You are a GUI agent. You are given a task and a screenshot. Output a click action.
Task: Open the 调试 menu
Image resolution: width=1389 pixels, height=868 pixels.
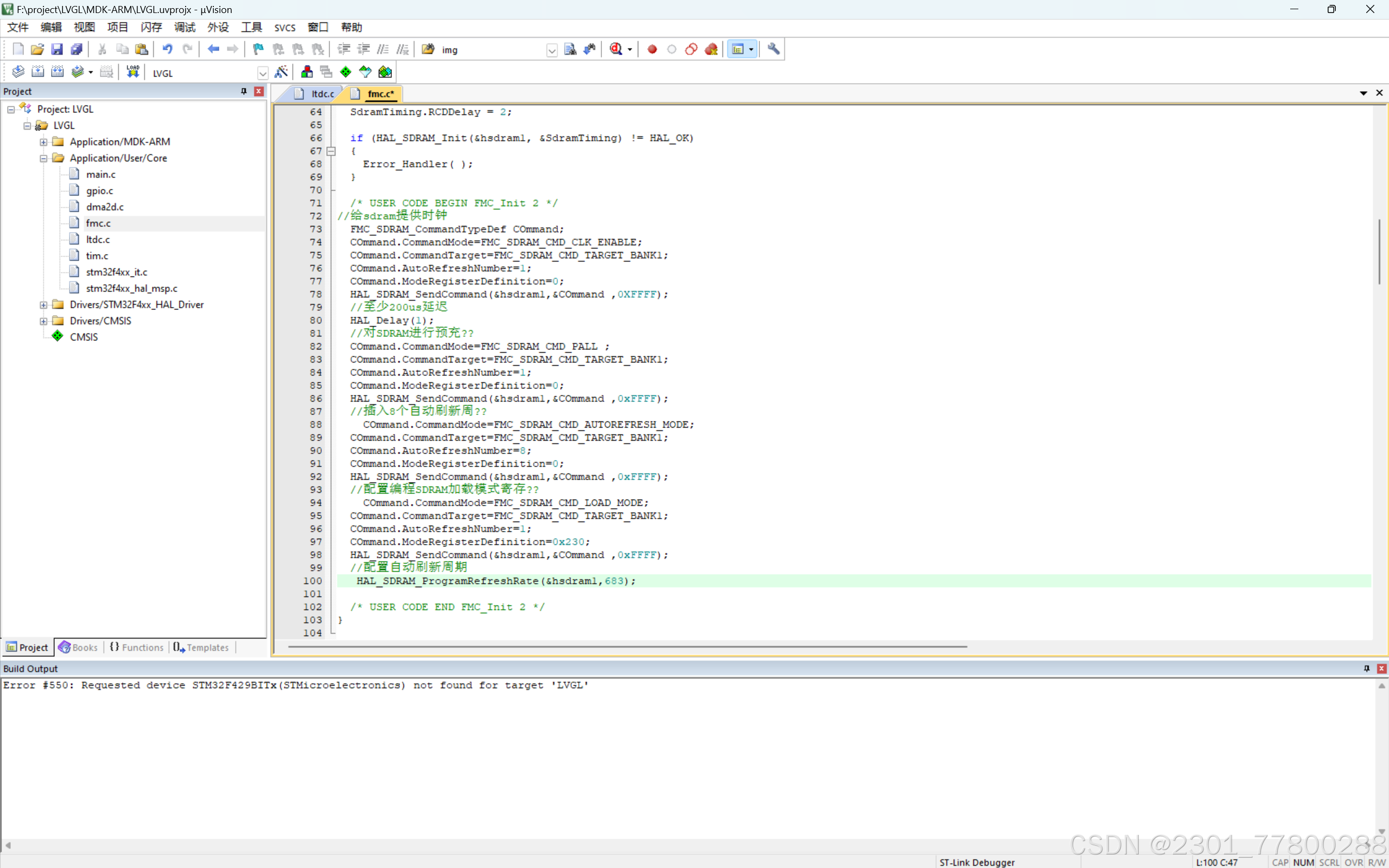[x=184, y=27]
